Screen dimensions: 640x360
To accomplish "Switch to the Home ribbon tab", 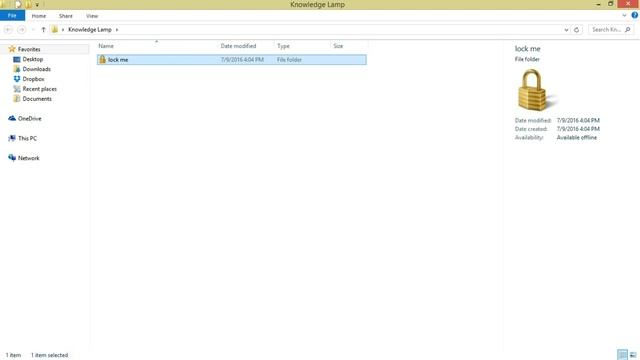I will [x=39, y=16].
